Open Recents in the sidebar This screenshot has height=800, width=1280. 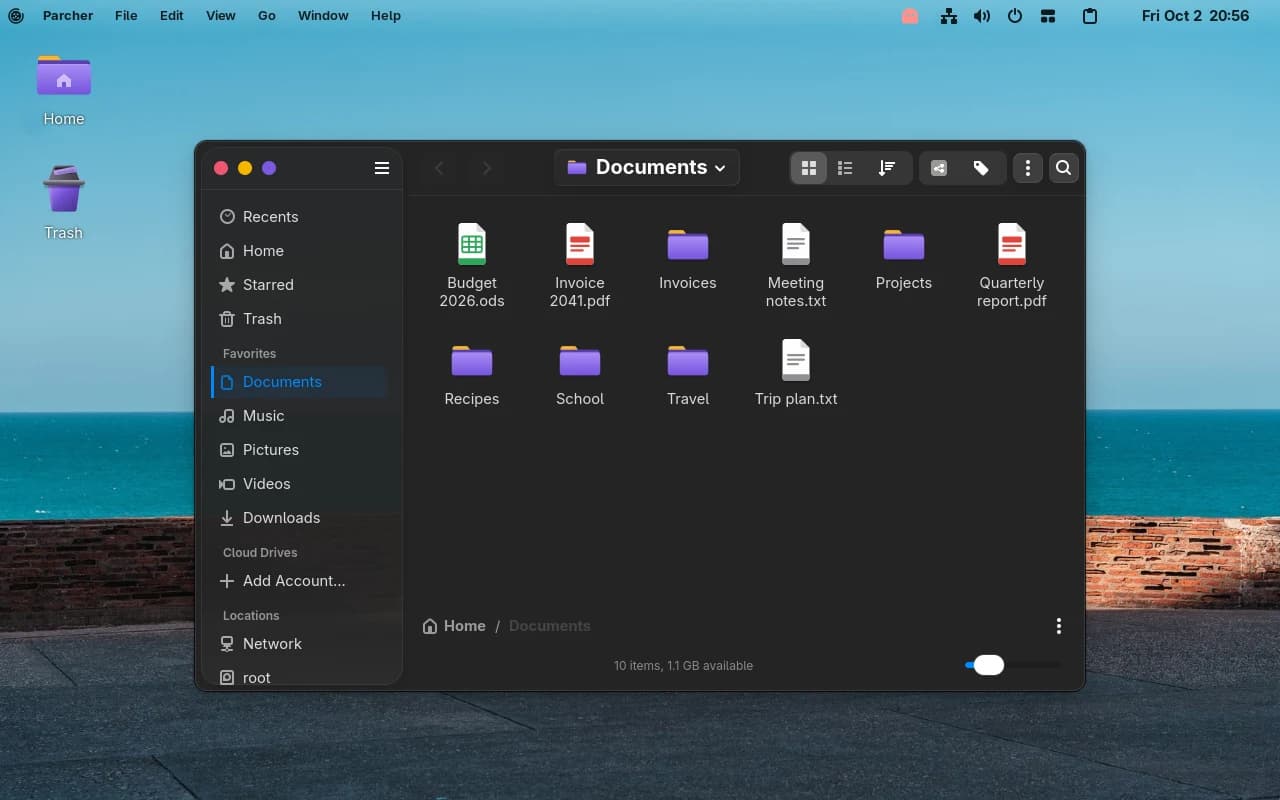coord(299,217)
